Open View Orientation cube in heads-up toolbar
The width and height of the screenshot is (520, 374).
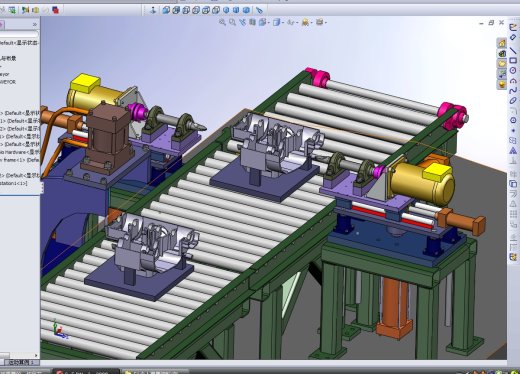[262, 22]
